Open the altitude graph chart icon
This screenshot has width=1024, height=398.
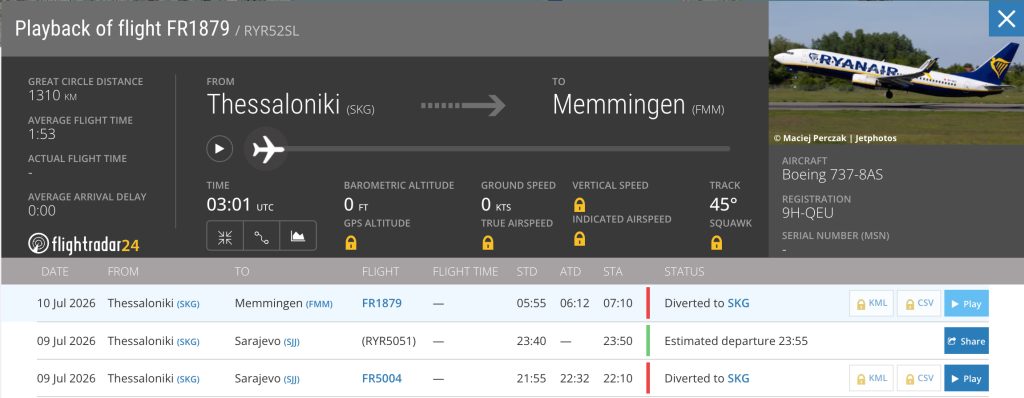(x=298, y=236)
